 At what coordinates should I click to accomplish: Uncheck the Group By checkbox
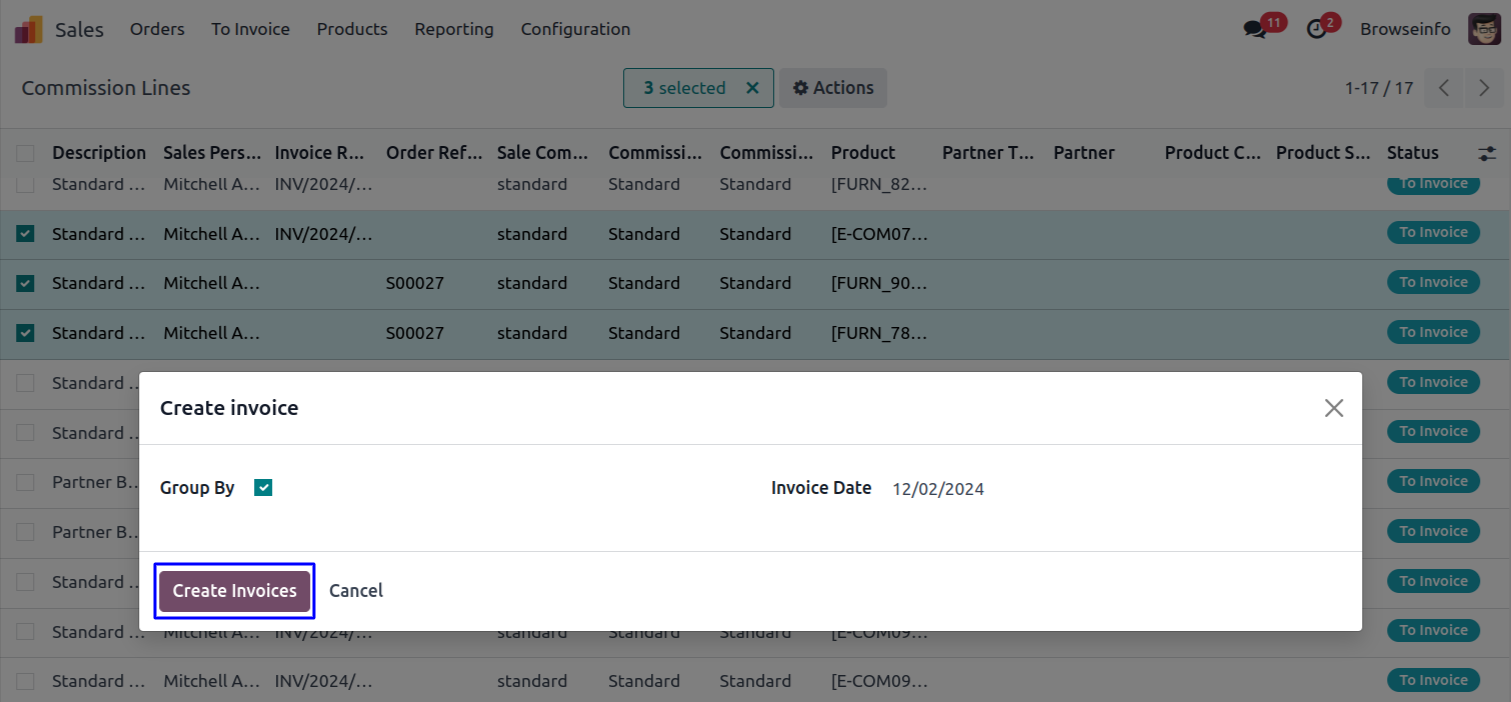coord(263,488)
